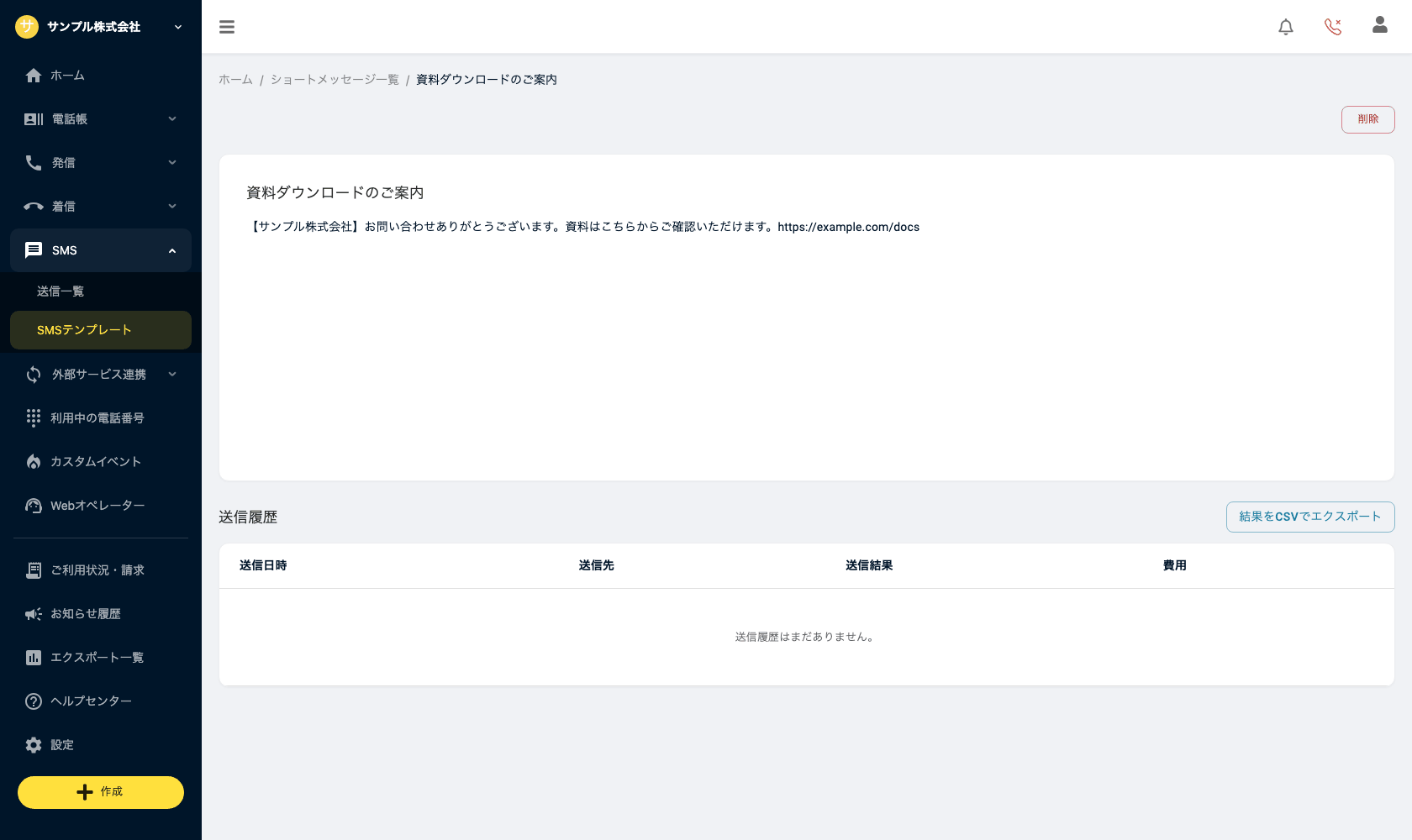Open お知らせ履歴 in the sidebar

point(101,614)
